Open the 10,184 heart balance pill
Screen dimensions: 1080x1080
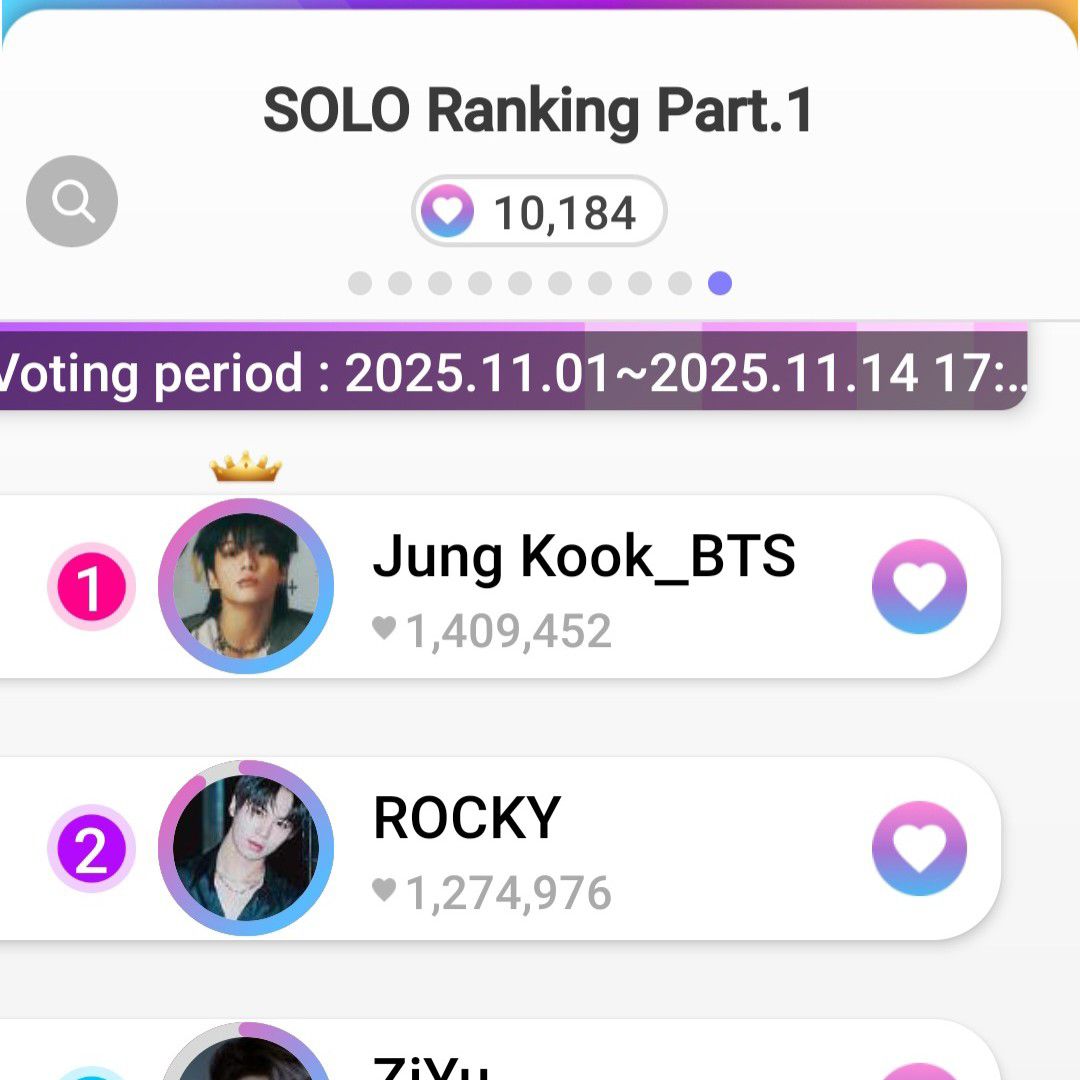coord(539,212)
